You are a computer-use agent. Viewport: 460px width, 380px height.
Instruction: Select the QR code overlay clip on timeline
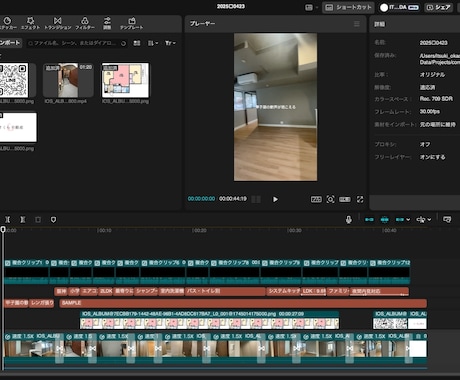(390, 320)
